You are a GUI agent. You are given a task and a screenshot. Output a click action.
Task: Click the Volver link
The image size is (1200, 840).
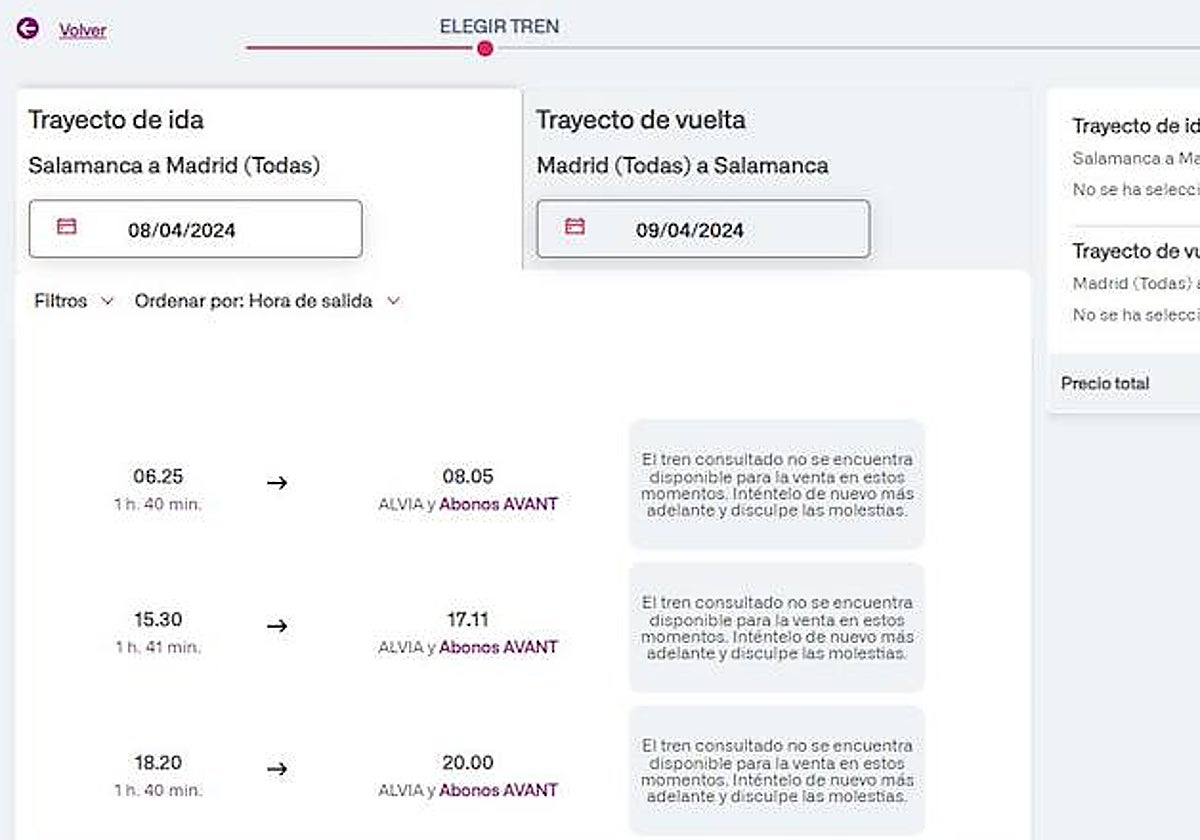(x=83, y=30)
